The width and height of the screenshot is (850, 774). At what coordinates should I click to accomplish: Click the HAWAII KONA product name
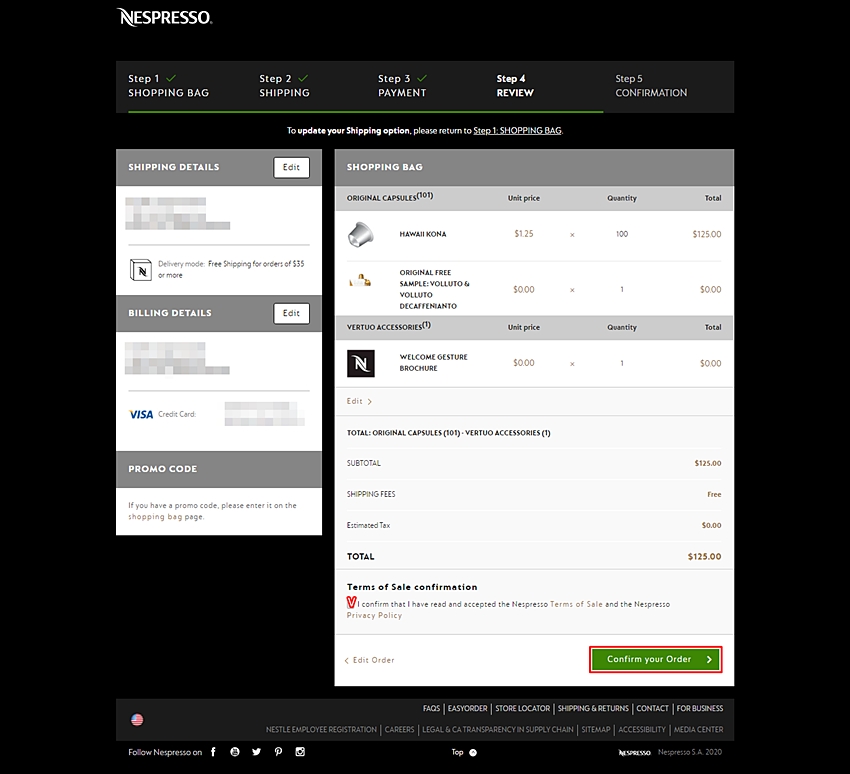423,234
